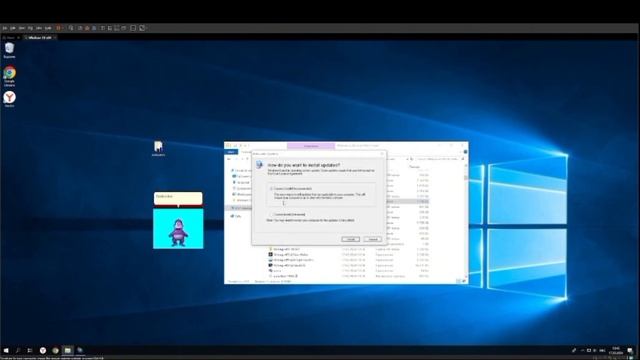Viewport: 640px width, 360px height.
Task: Open the View menu in VMware
Action: (x=22, y=28)
